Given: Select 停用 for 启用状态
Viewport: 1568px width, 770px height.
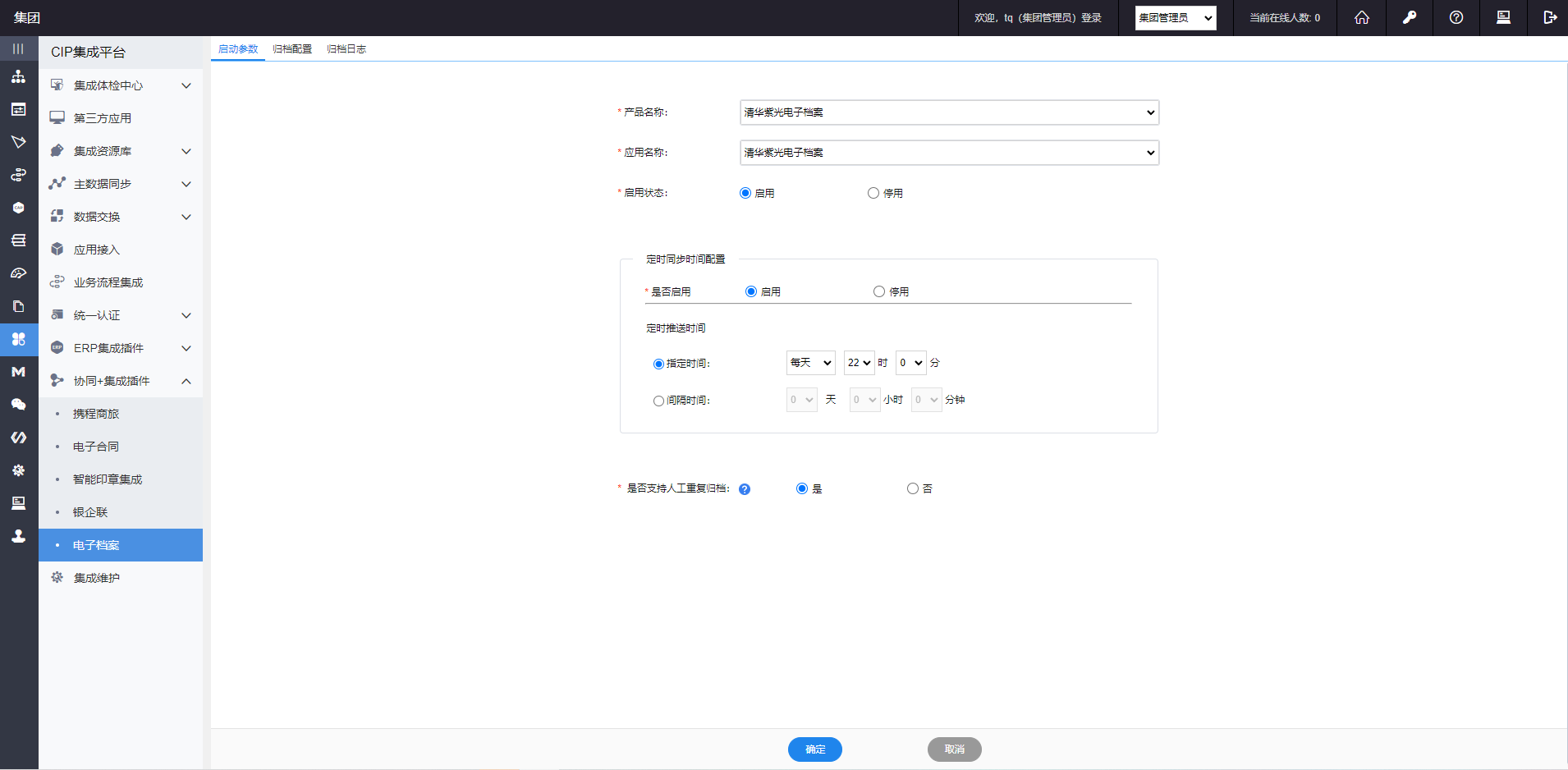Looking at the screenshot, I should pos(873,193).
